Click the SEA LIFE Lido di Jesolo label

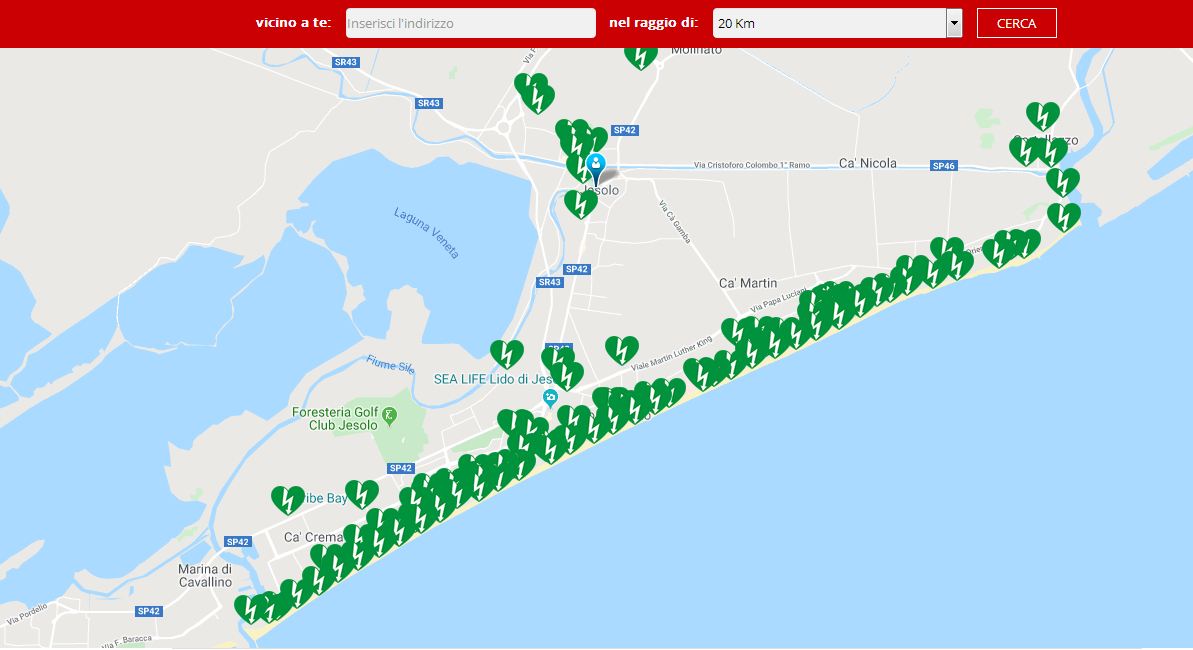tap(492, 379)
